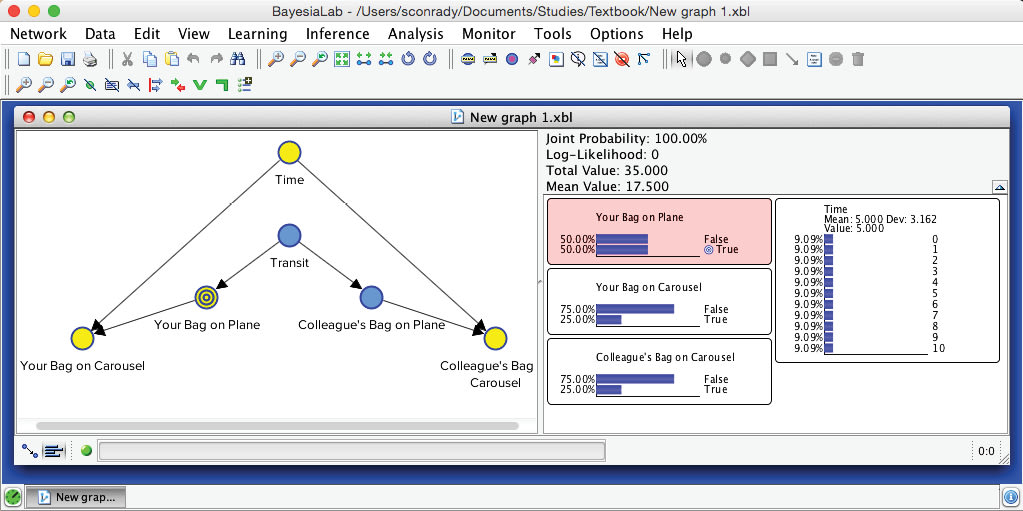Click the crossed-out green node icon
The image size is (1023, 511).
pyautogui.click(x=89, y=84)
